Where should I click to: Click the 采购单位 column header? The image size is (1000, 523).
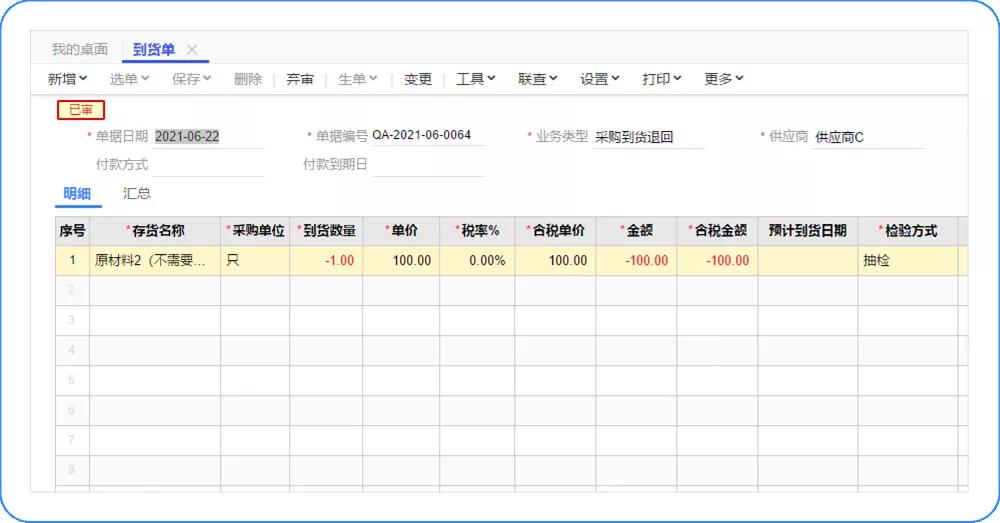click(x=255, y=231)
